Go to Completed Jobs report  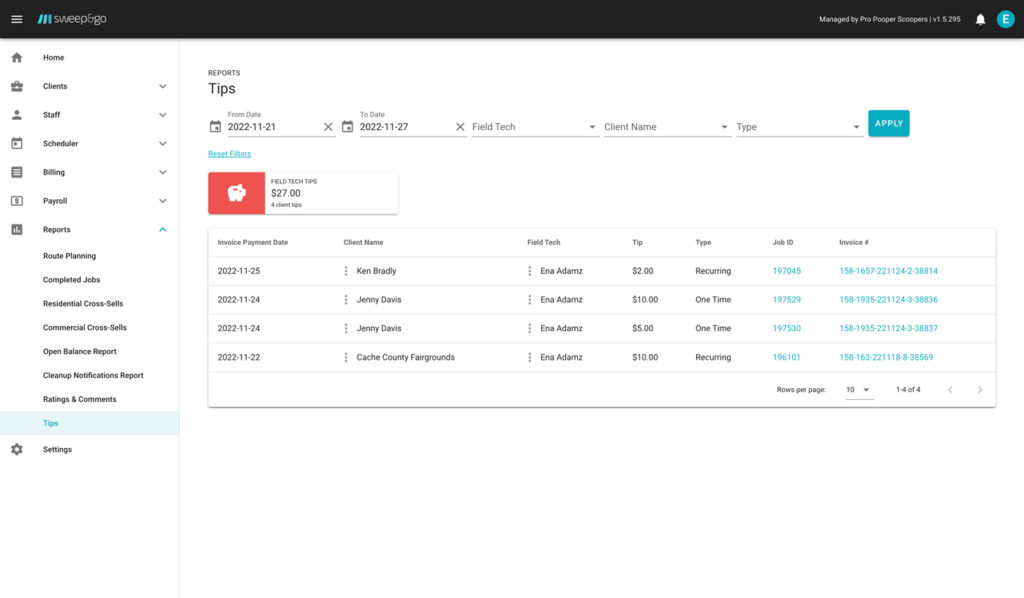71,280
